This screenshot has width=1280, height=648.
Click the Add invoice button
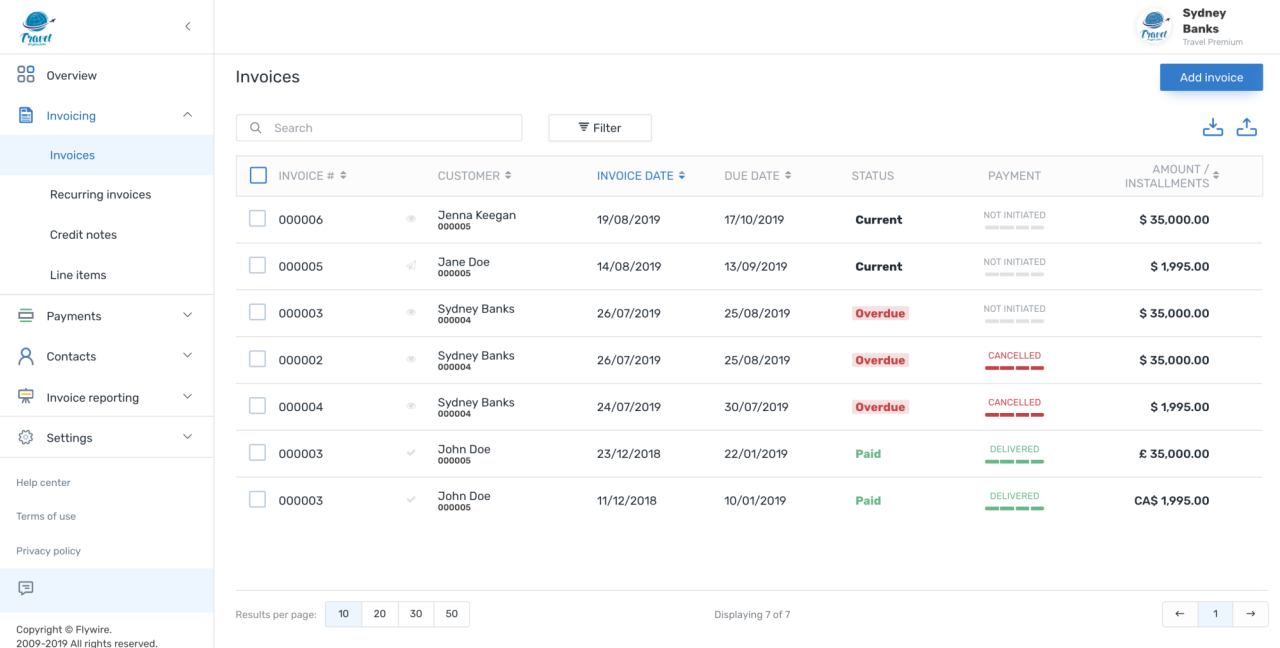1211,76
